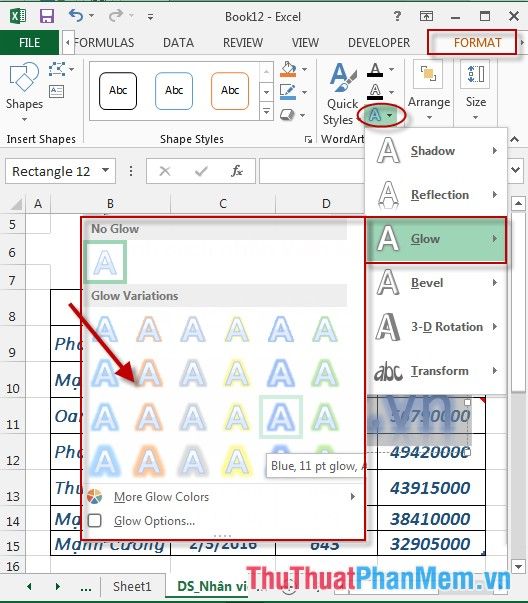The width and height of the screenshot is (528, 603).
Task: Open the Name Box dropdown arrow
Action: coord(105,170)
